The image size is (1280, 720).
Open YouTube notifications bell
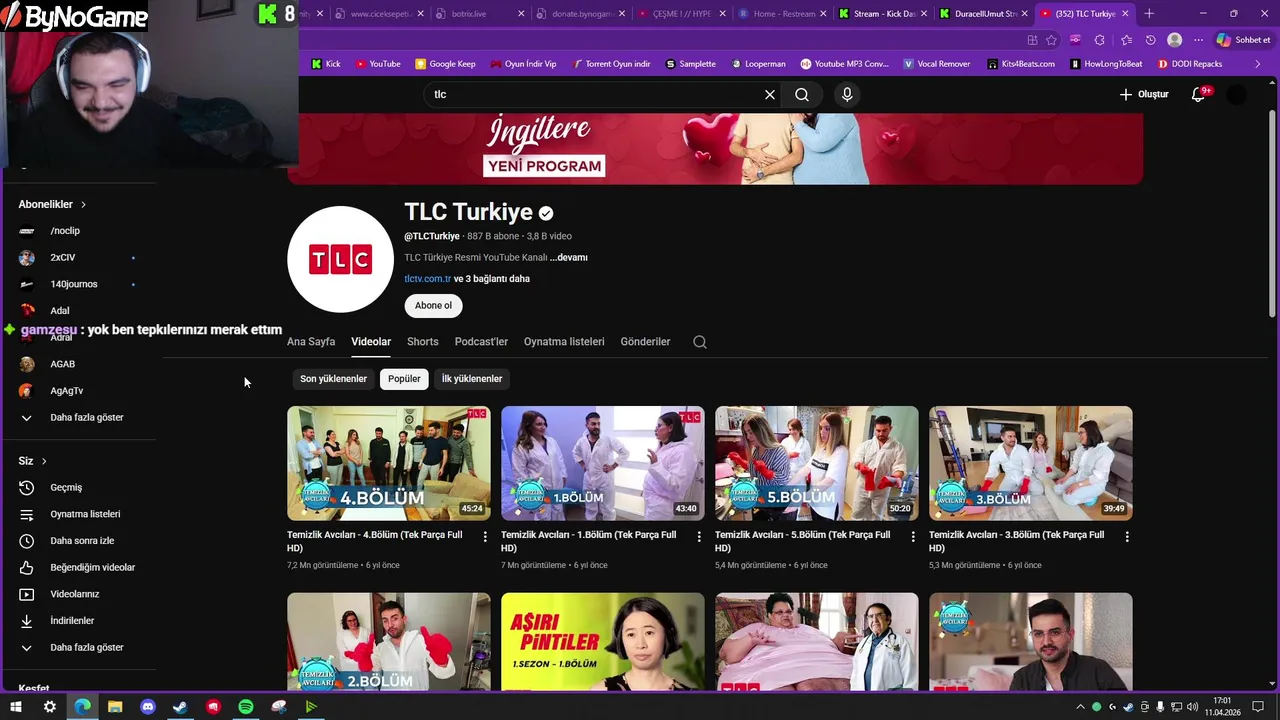pos(1199,94)
